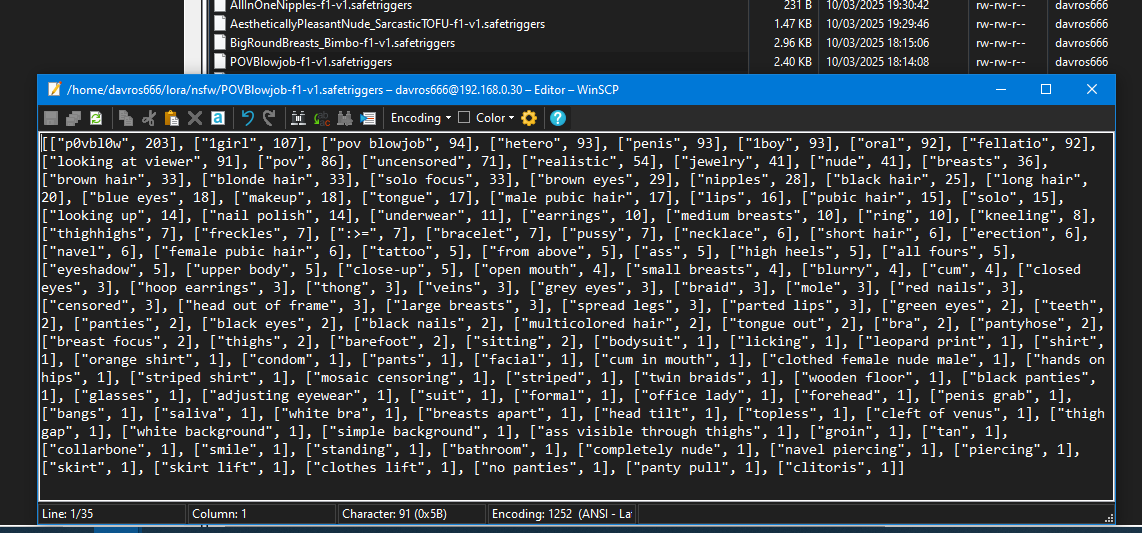Viewport: 1142px width, 533px height.
Task: Click the date 10/03/2025 18:15:06
Action: click(878, 43)
